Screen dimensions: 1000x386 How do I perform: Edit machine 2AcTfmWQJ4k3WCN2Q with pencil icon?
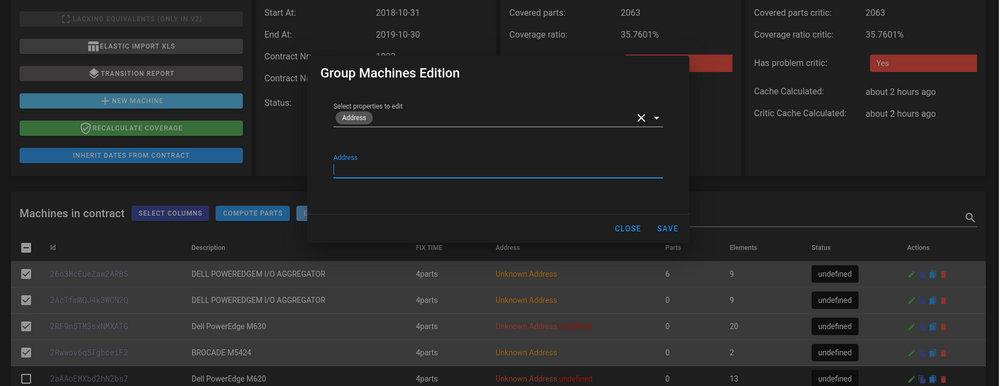tap(911, 301)
